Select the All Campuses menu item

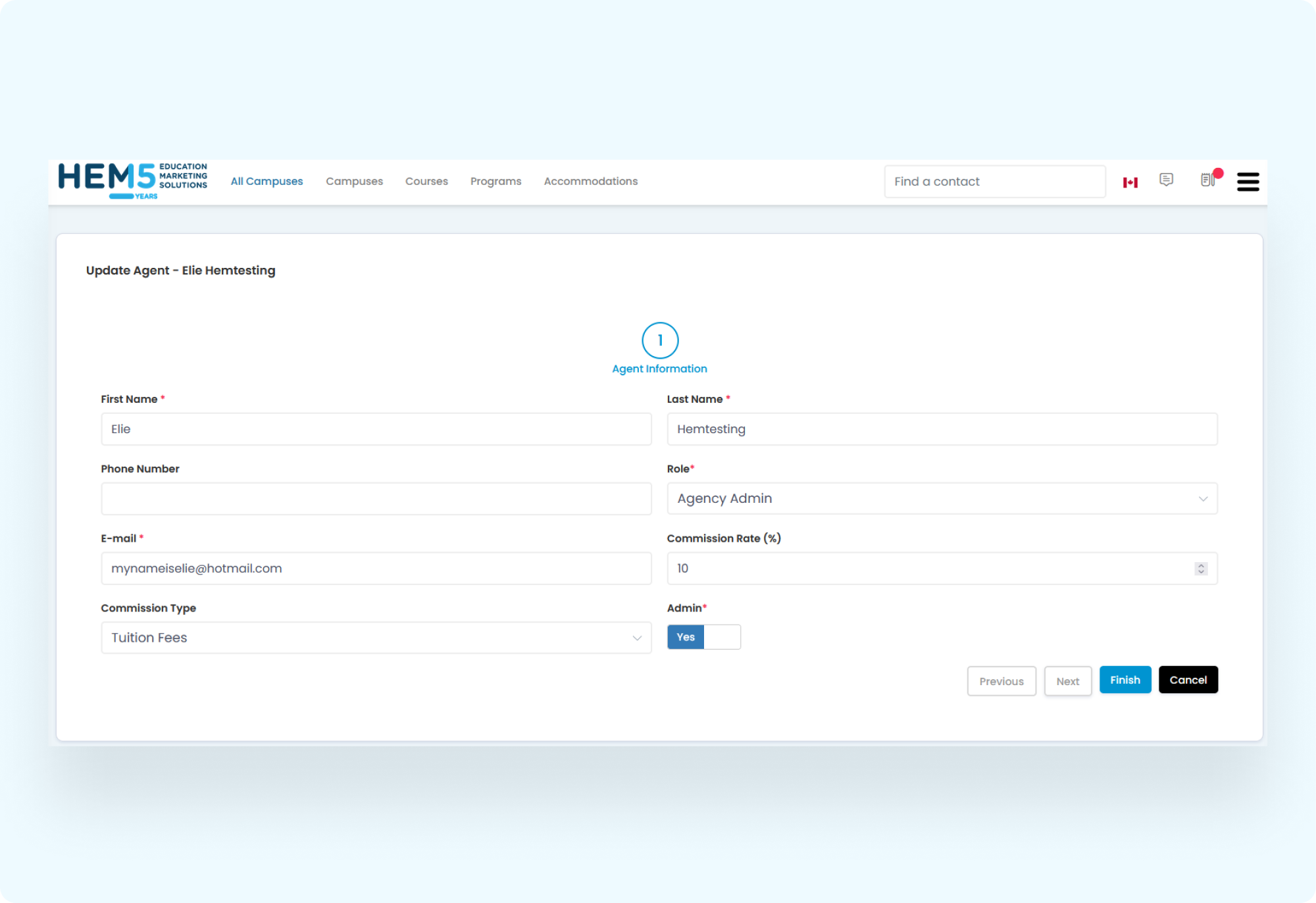266,182
